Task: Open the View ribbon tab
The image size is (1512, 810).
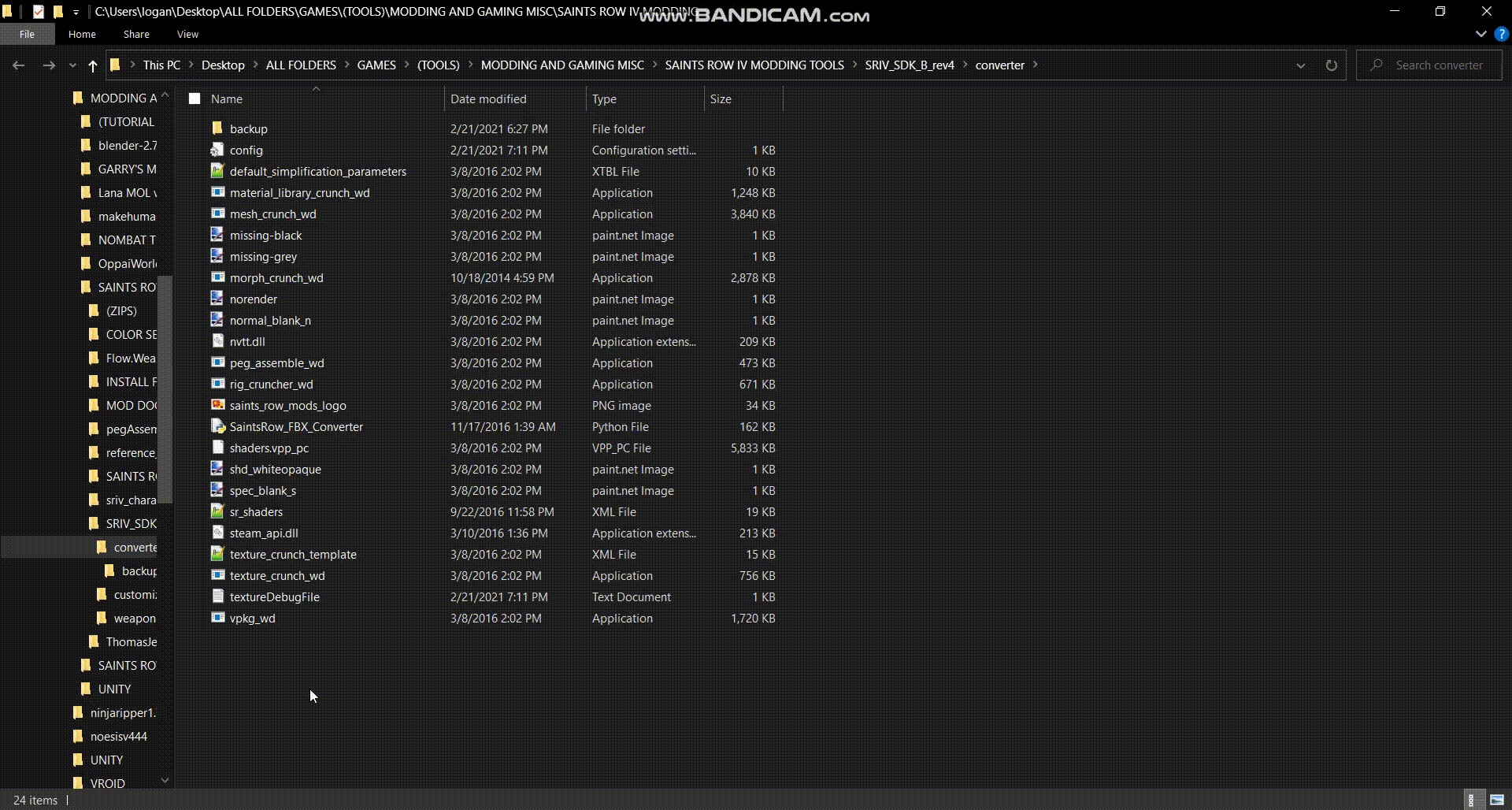Action: (187, 34)
